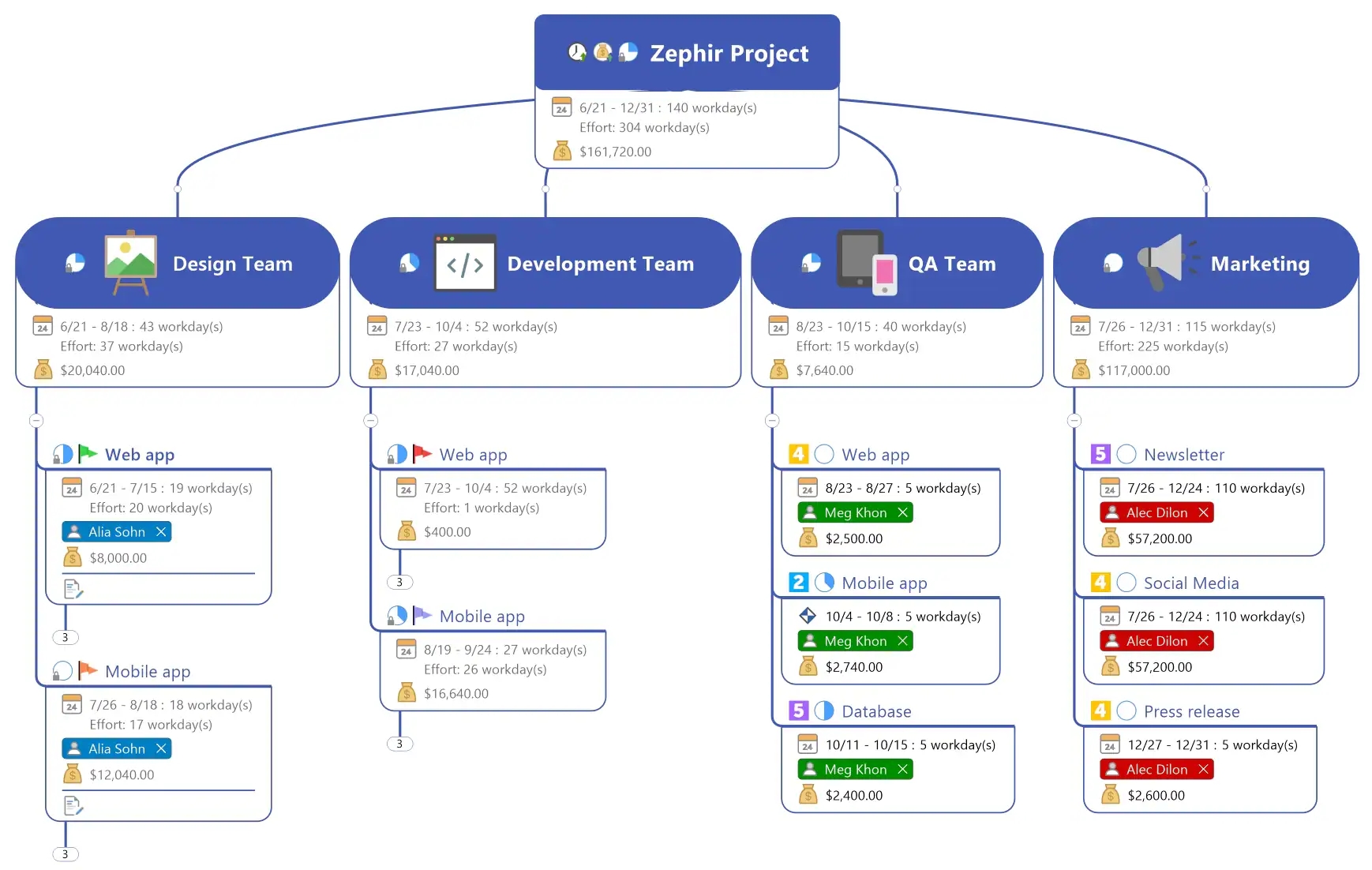
Task: Click the milestone diamond icon on QA Mobile app's dates
Action: tap(808, 616)
